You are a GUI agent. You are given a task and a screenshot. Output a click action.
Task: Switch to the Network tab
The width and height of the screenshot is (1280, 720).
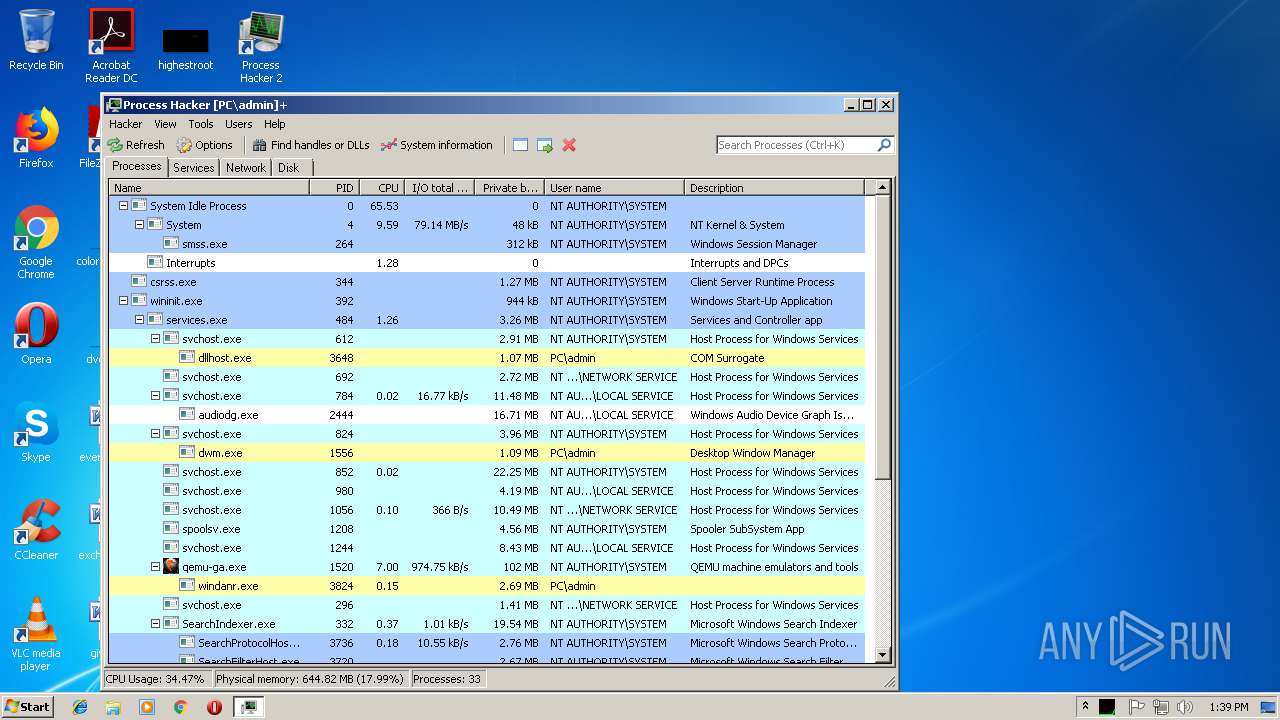tap(246, 168)
